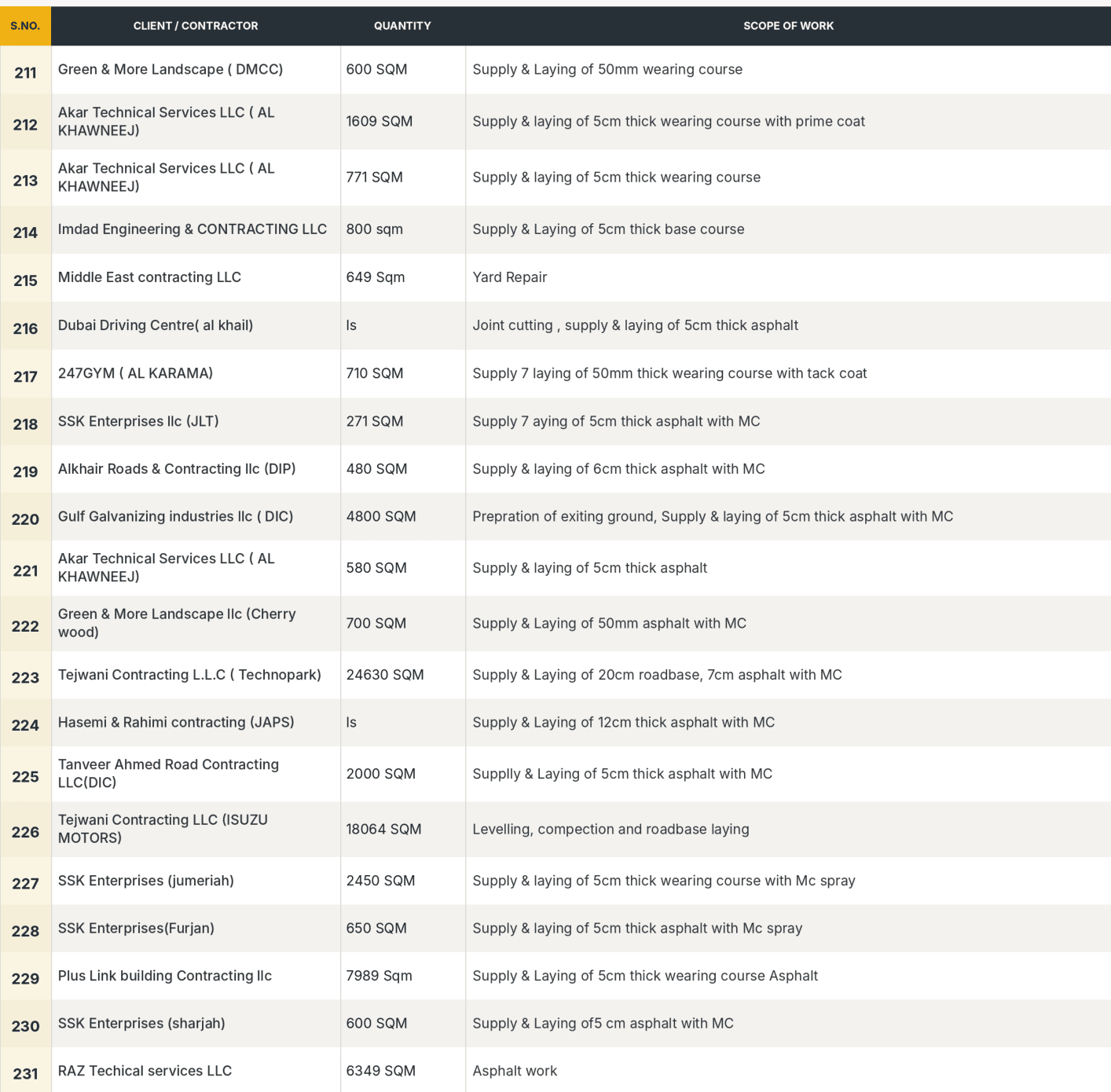Select 'Tejwani Contracting LLC (ISUZU MOTORS)' cell

(x=196, y=830)
